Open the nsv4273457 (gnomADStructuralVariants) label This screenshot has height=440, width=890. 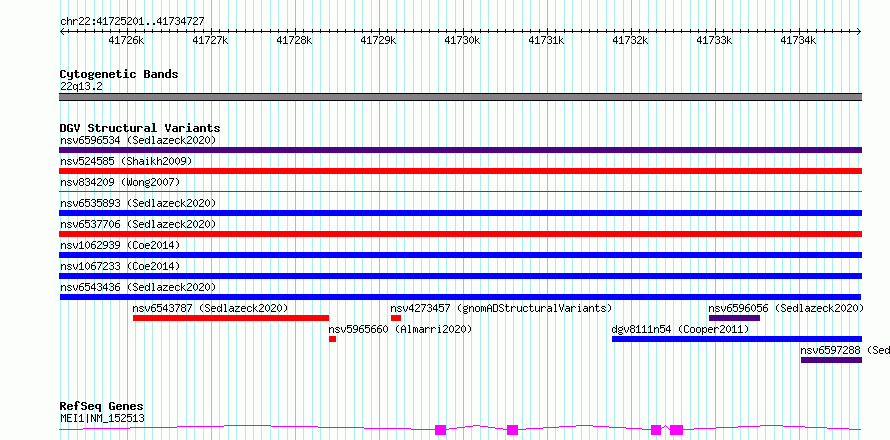tap(502, 308)
